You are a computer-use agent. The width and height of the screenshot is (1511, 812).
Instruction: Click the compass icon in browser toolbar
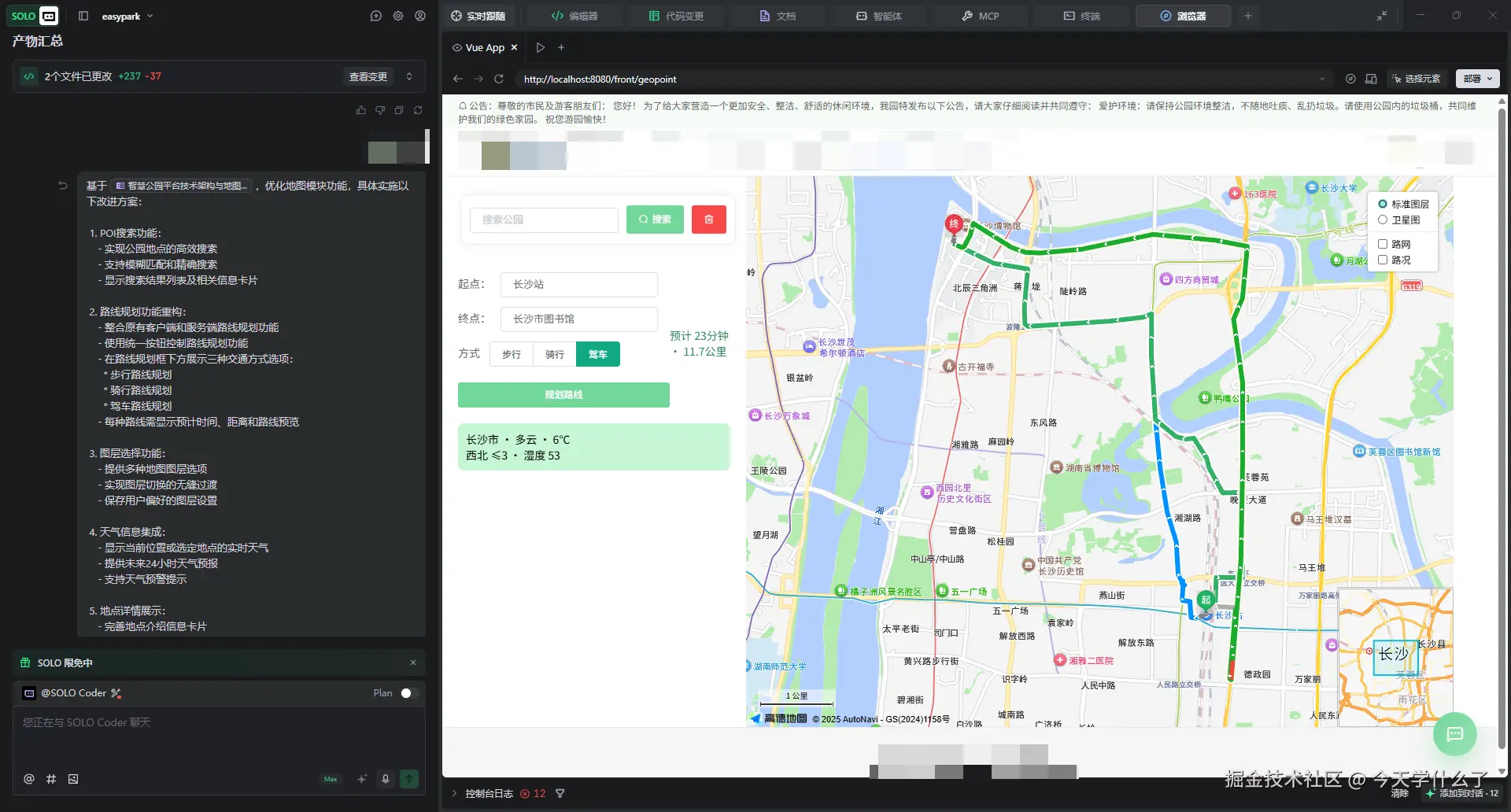point(1350,79)
